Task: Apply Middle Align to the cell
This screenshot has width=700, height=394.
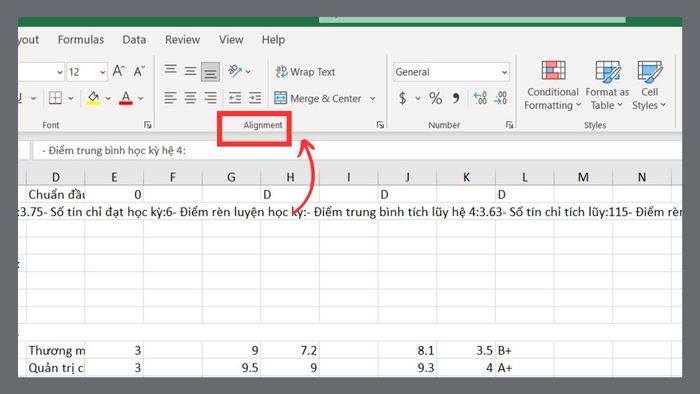Action: click(190, 71)
